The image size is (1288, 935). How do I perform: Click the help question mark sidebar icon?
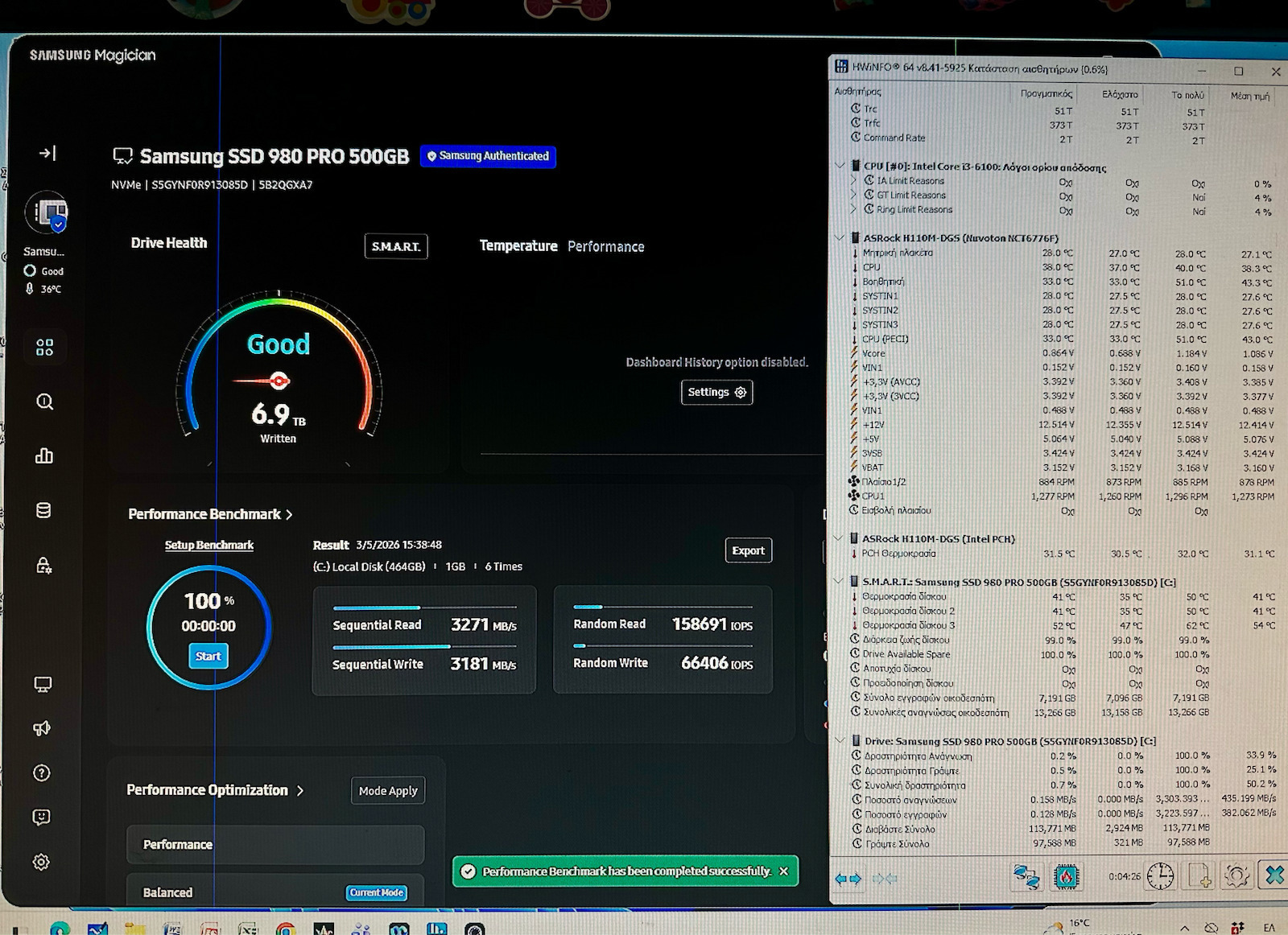[42, 773]
